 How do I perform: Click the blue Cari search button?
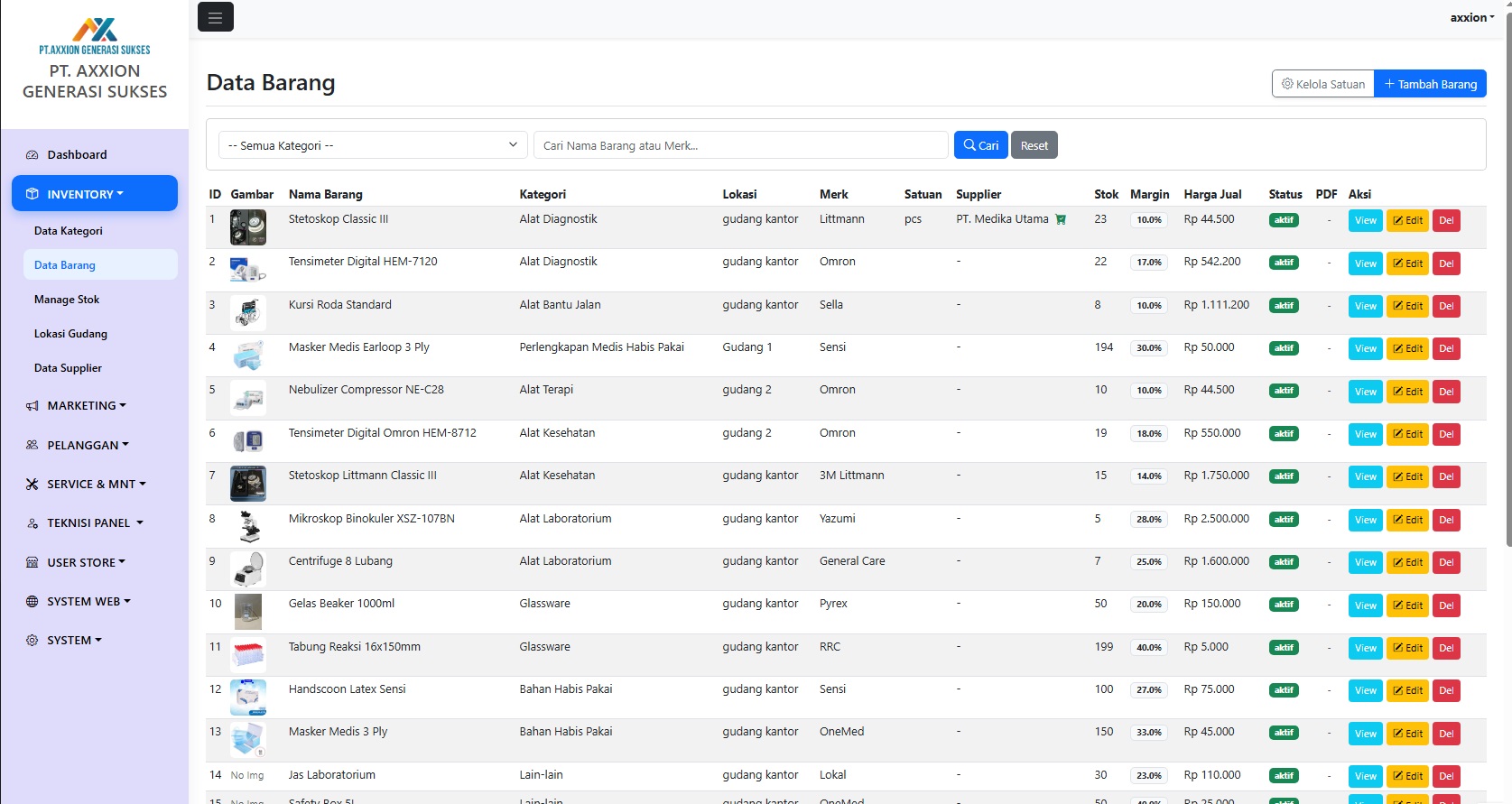(981, 145)
